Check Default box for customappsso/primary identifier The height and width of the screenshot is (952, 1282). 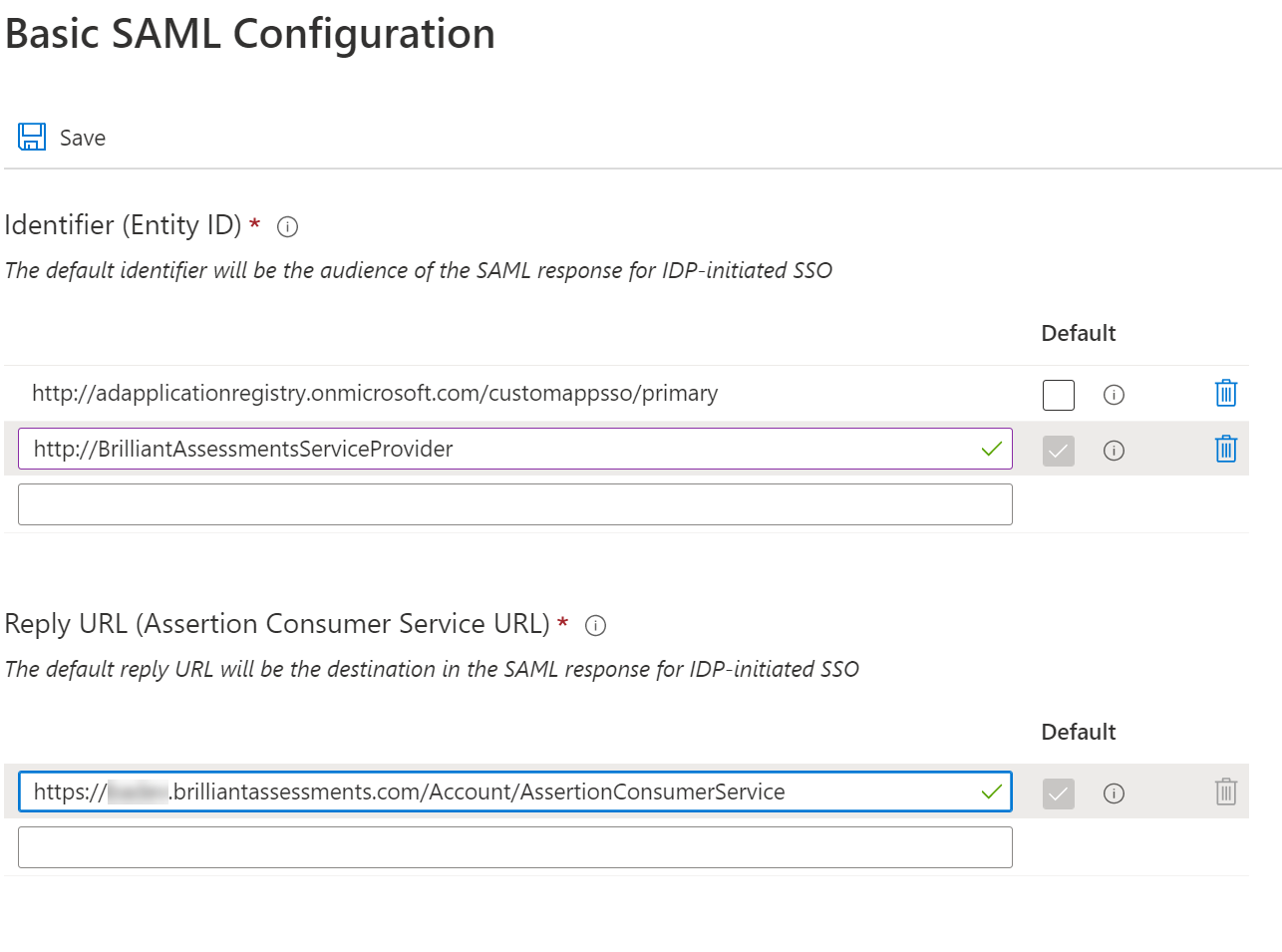point(1058,395)
